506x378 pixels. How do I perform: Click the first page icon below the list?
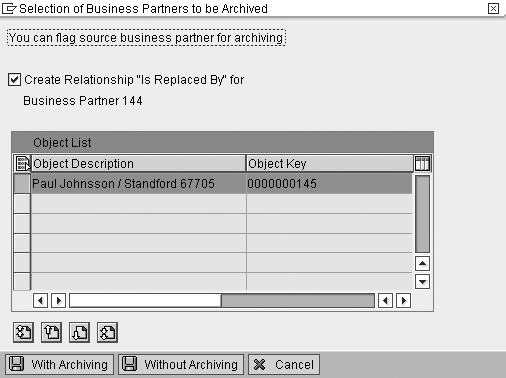(23, 332)
